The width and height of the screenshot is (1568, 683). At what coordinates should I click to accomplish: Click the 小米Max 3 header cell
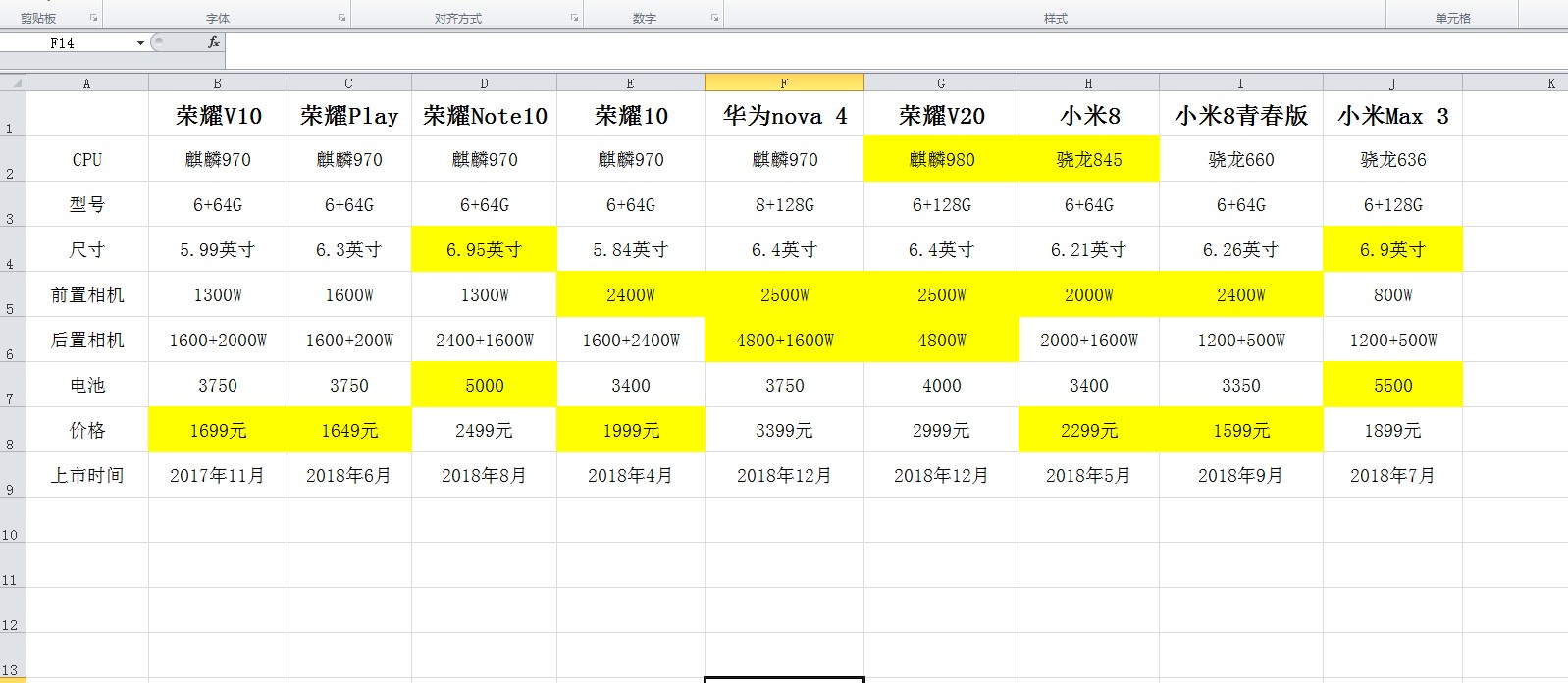[x=1393, y=115]
